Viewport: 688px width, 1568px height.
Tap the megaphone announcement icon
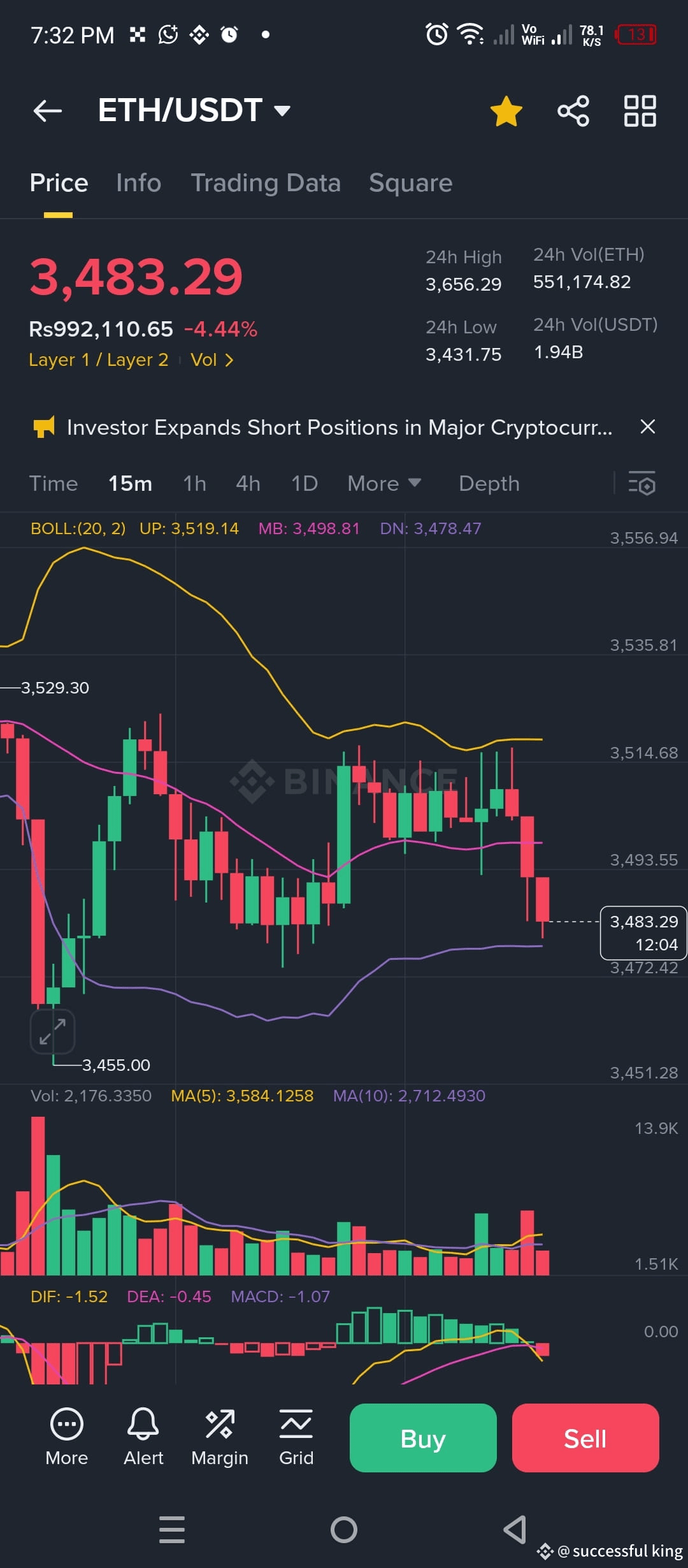(x=44, y=427)
